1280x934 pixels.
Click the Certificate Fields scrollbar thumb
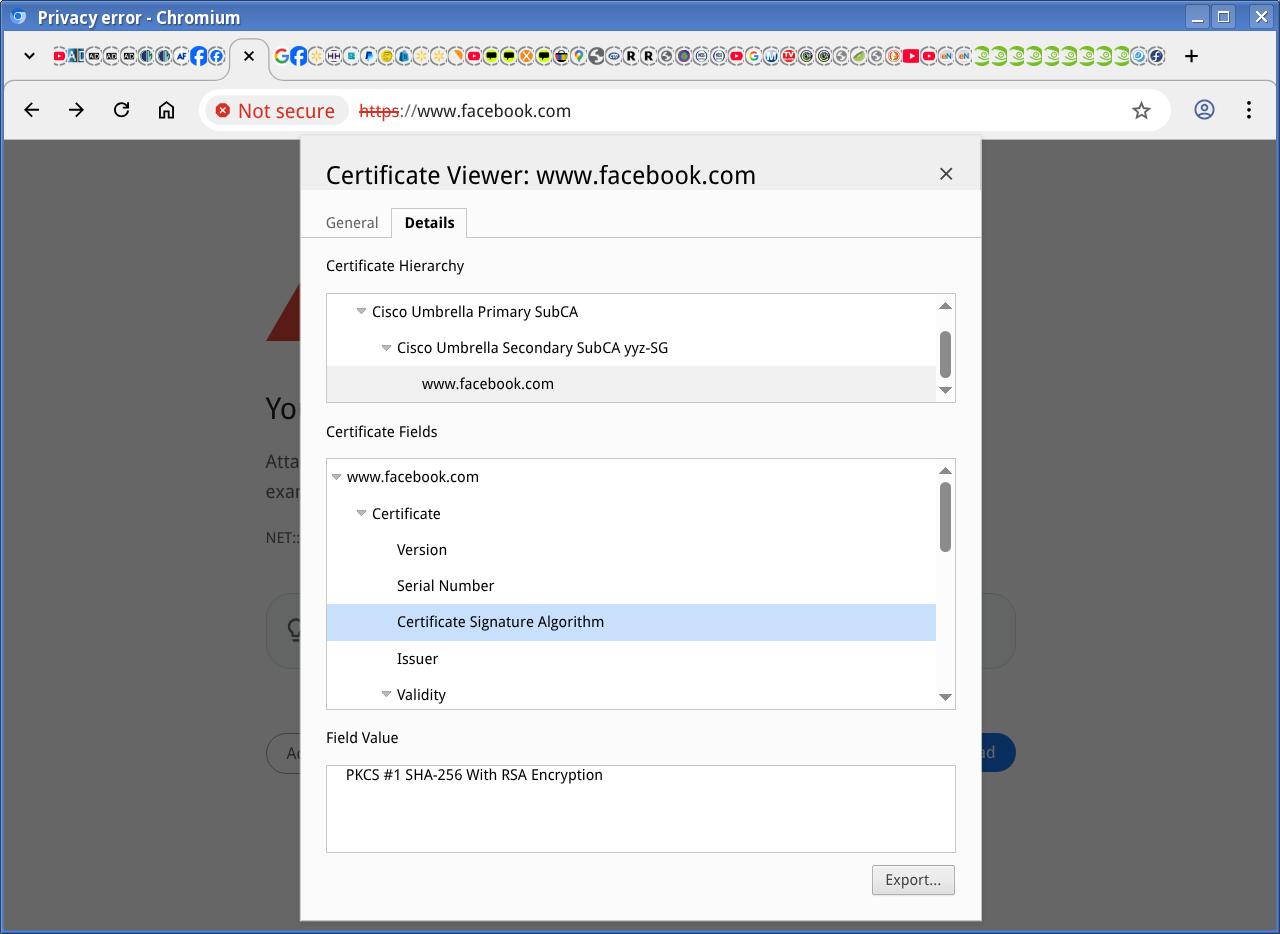[x=945, y=516]
